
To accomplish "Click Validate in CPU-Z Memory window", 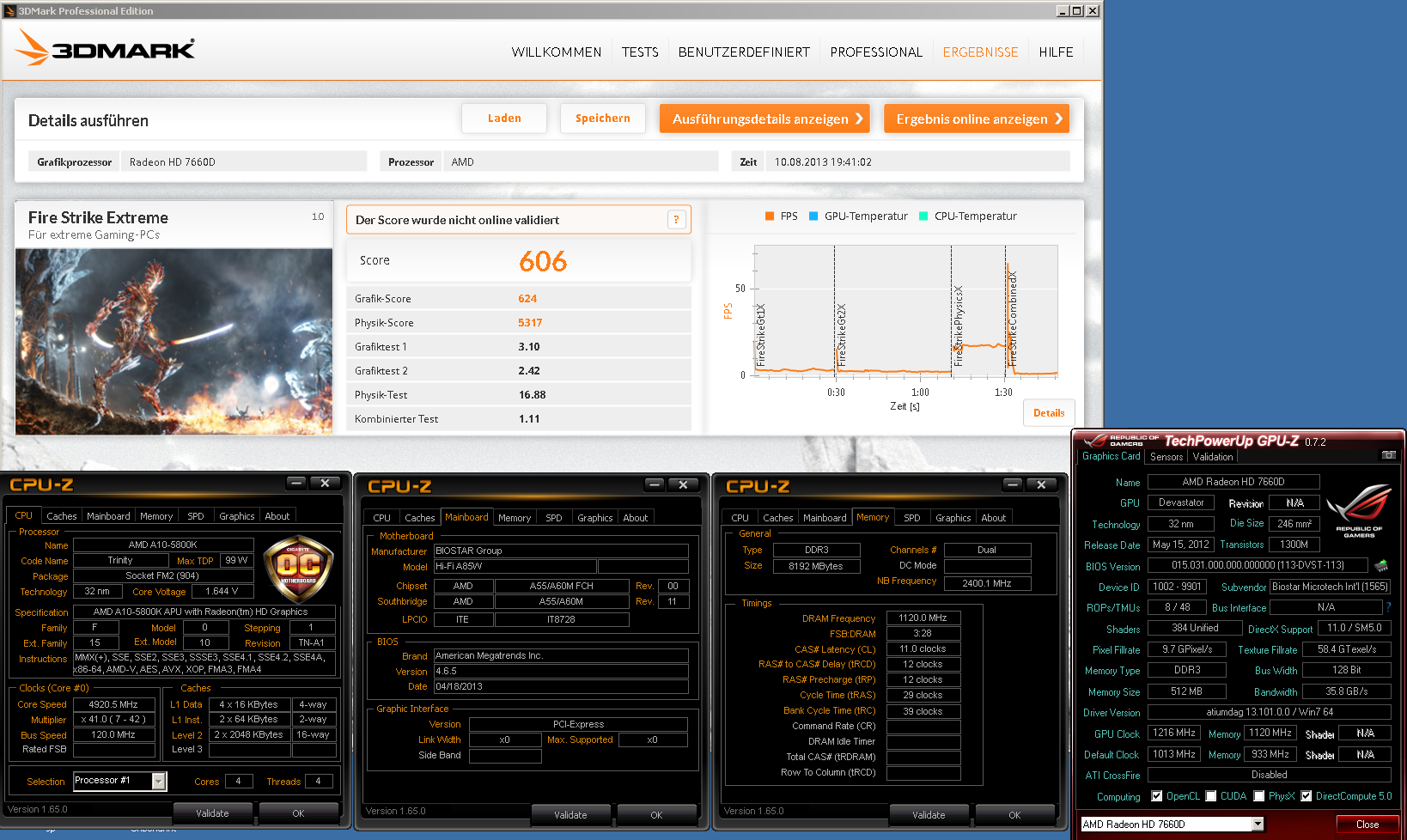I will click(929, 815).
